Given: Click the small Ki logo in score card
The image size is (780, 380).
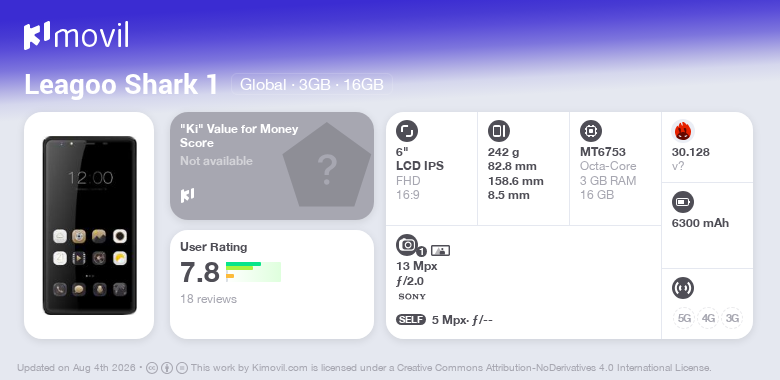Looking at the screenshot, I should [187, 195].
